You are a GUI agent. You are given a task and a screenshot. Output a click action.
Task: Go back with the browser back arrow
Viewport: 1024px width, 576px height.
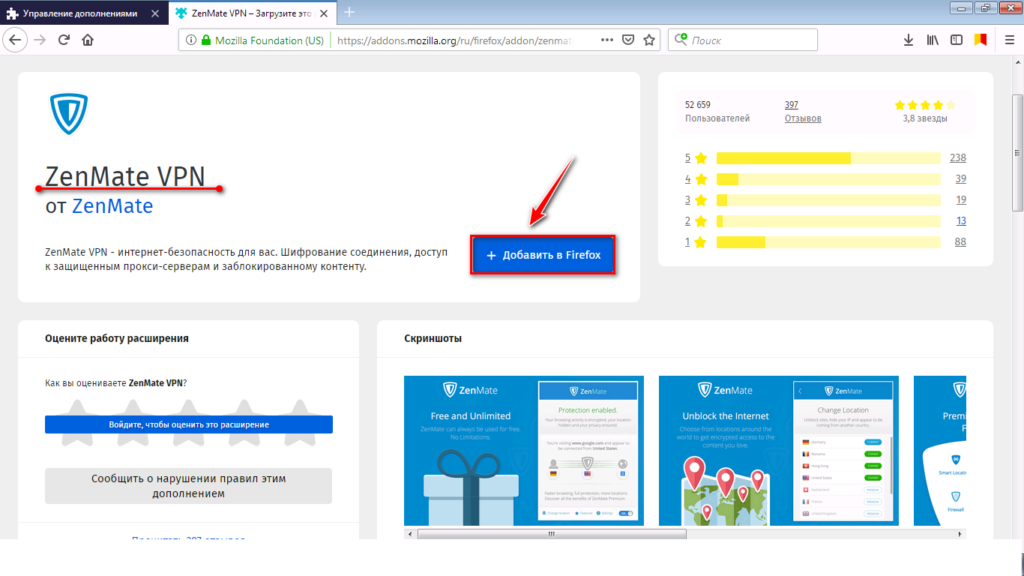[x=15, y=40]
